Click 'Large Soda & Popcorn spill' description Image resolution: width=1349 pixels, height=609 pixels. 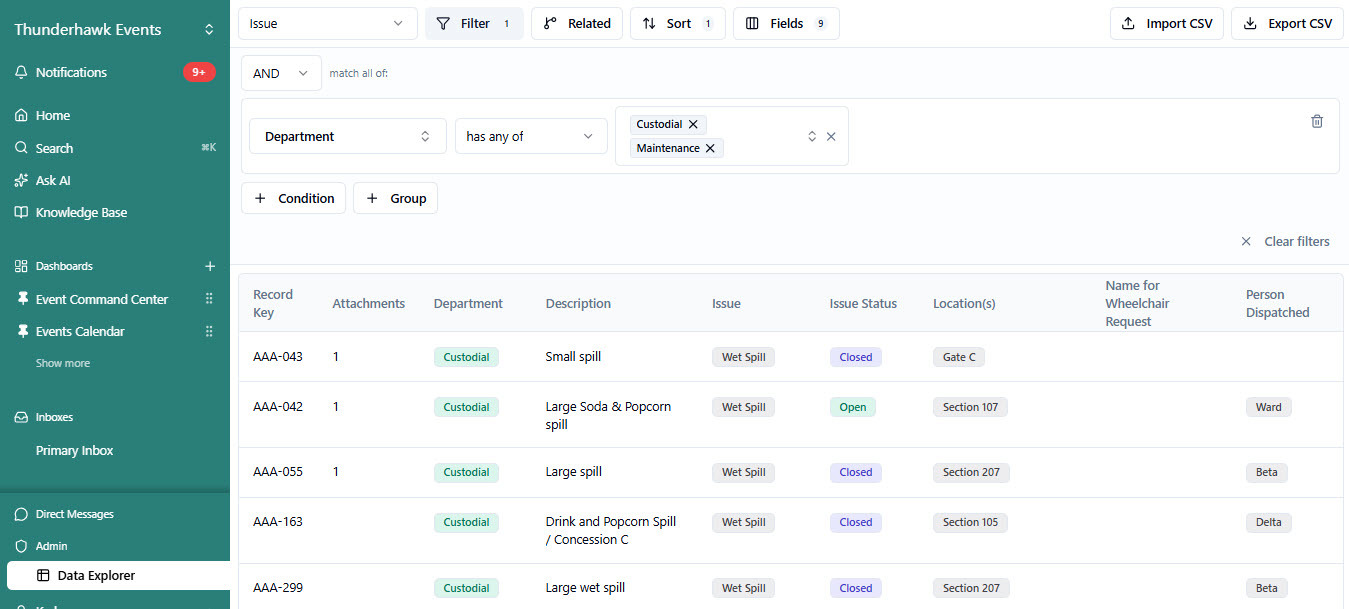[608, 415]
